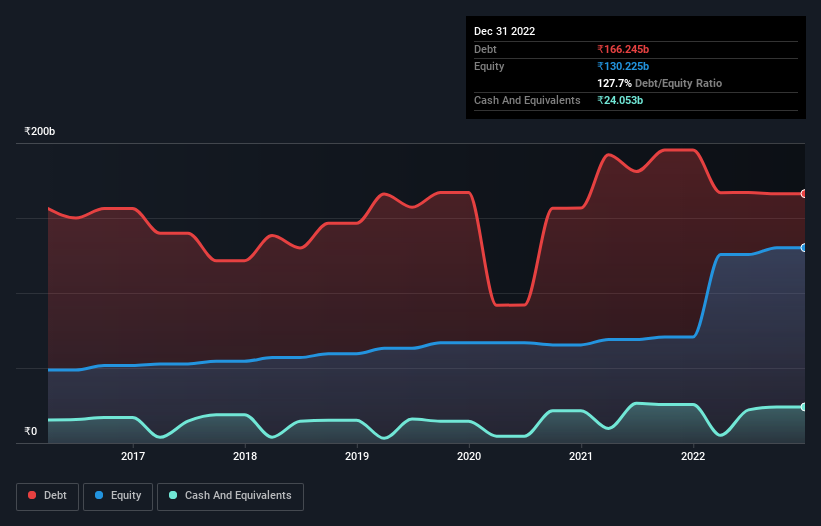
Task: Click the Equity row label in tooltip
Action: pos(489,66)
